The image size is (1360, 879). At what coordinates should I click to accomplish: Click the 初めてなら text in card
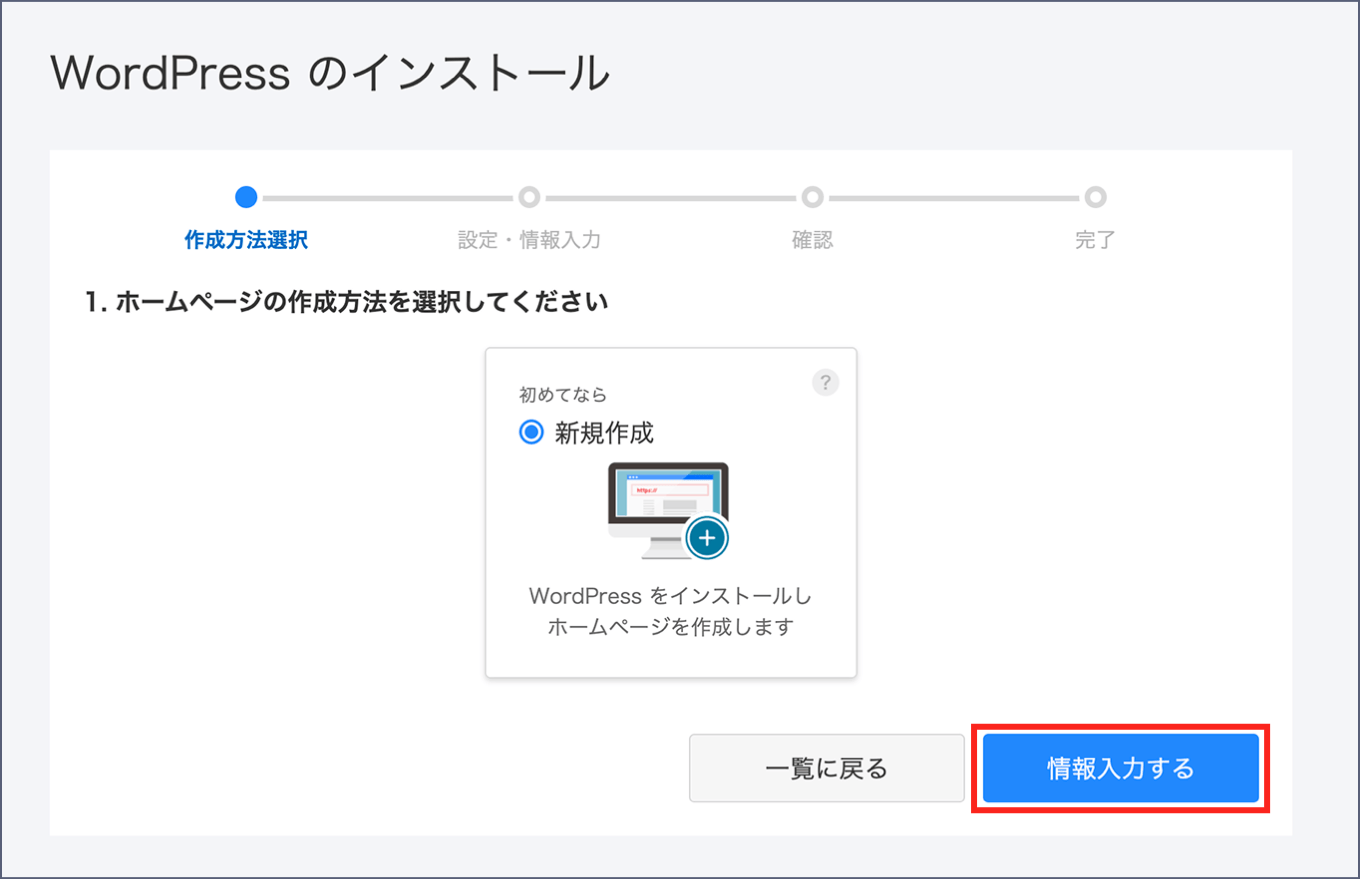[563, 394]
